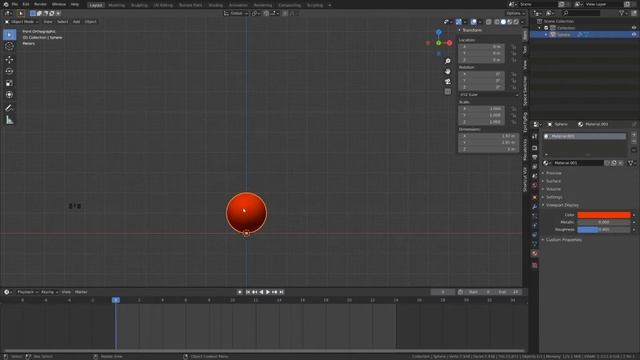
Task: Select the Scale tool
Action: click(x=9, y=83)
